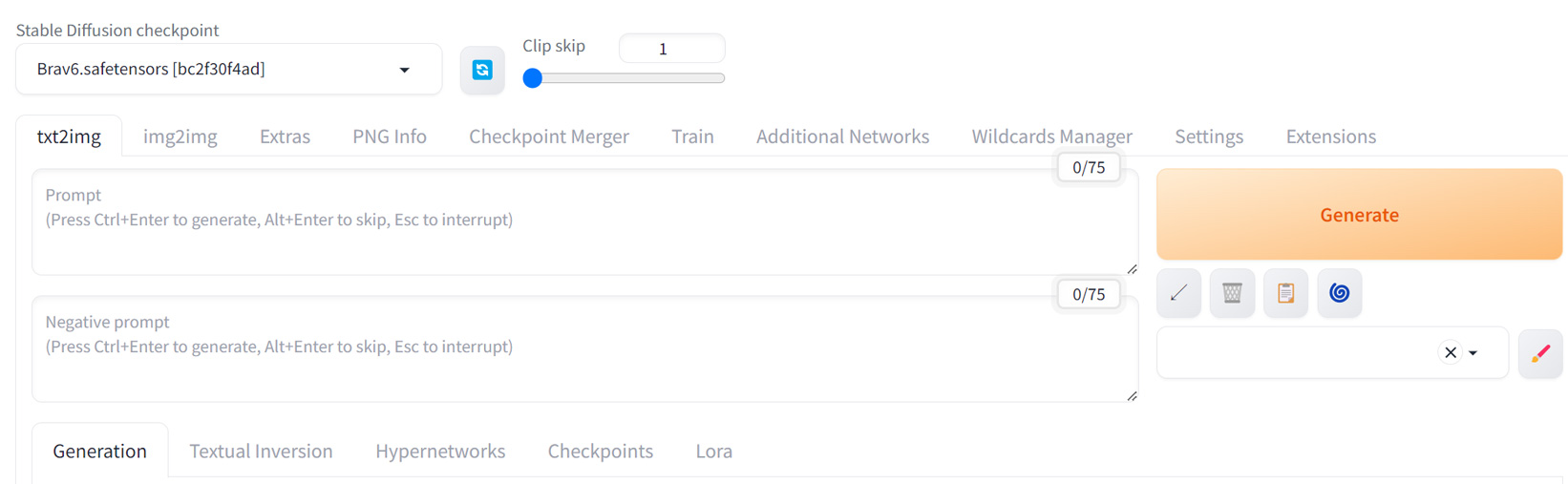Click the clipboard extra networks icon

click(1285, 293)
